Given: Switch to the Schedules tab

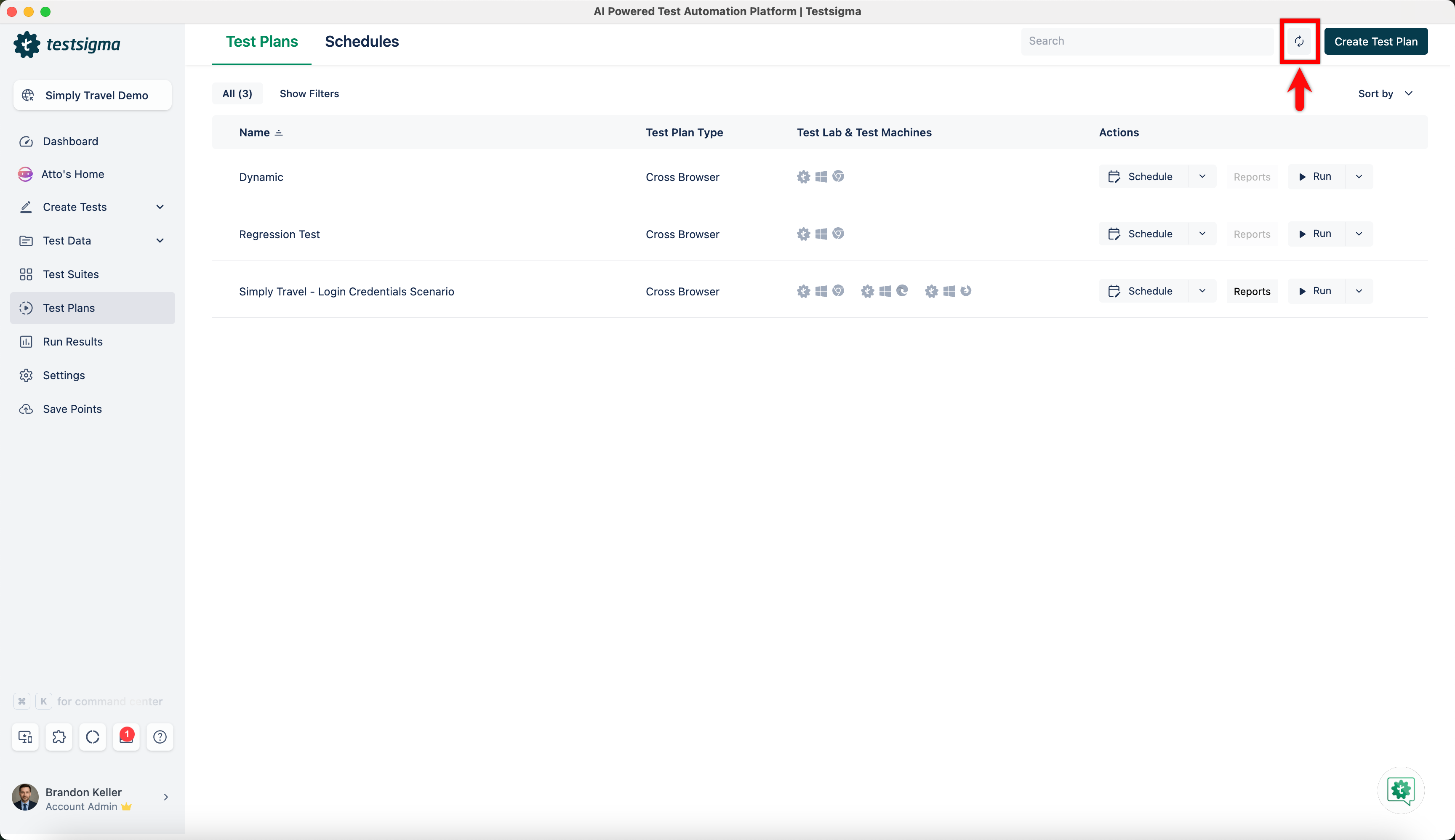Looking at the screenshot, I should click(x=362, y=42).
